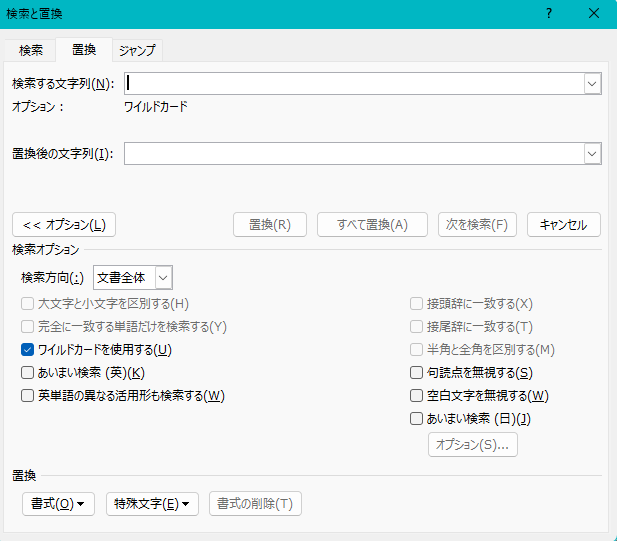Enable あいまい検索 (英) checkbox
617x541 pixels.
click(x=28, y=373)
